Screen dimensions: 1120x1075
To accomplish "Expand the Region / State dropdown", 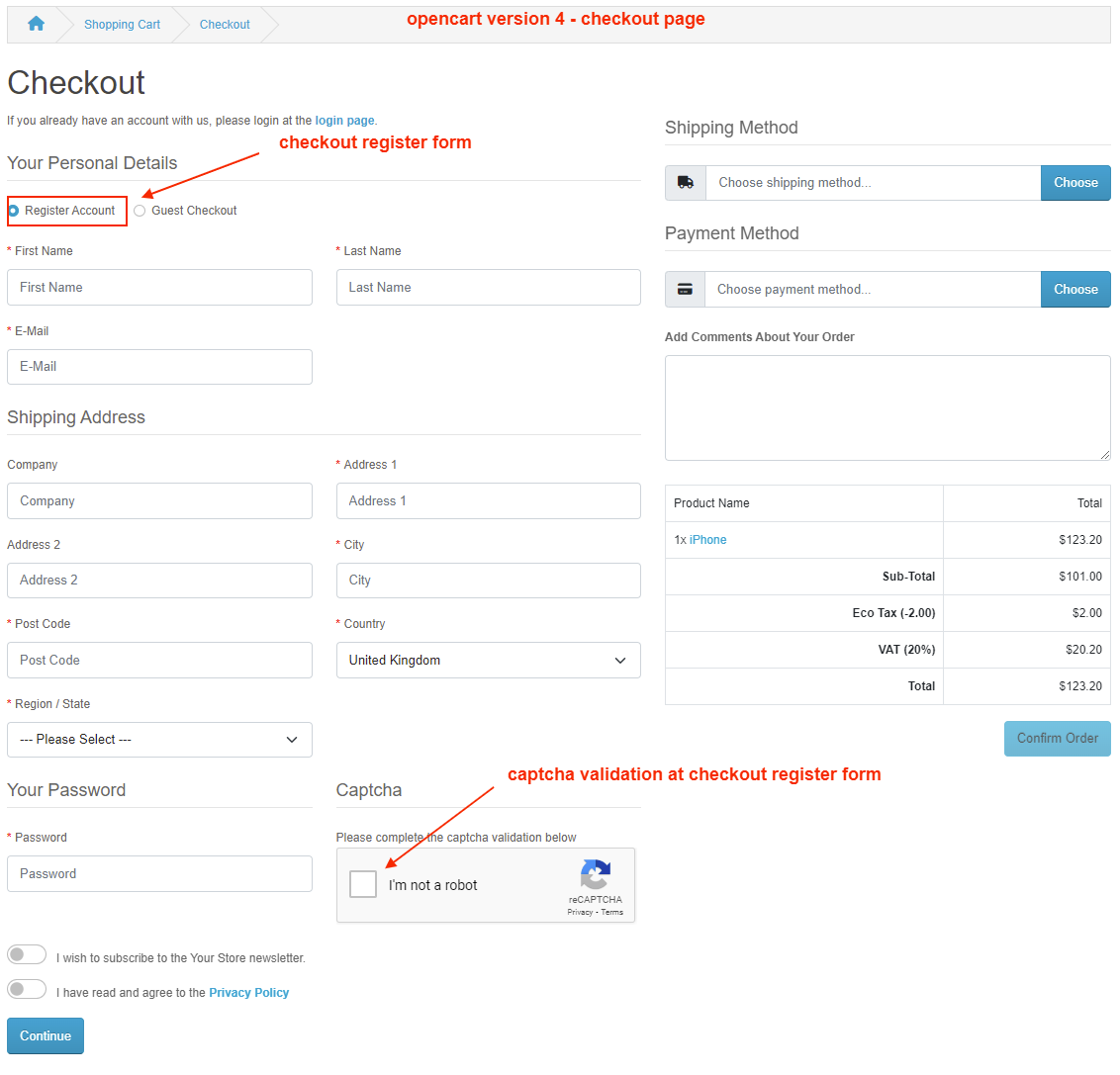I will [159, 740].
